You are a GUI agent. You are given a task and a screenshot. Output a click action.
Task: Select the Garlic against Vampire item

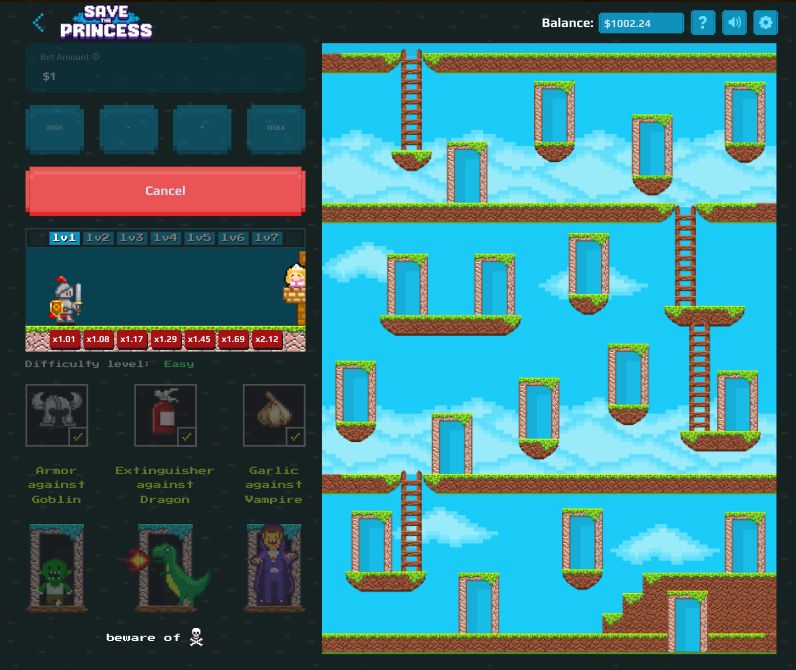(x=274, y=414)
